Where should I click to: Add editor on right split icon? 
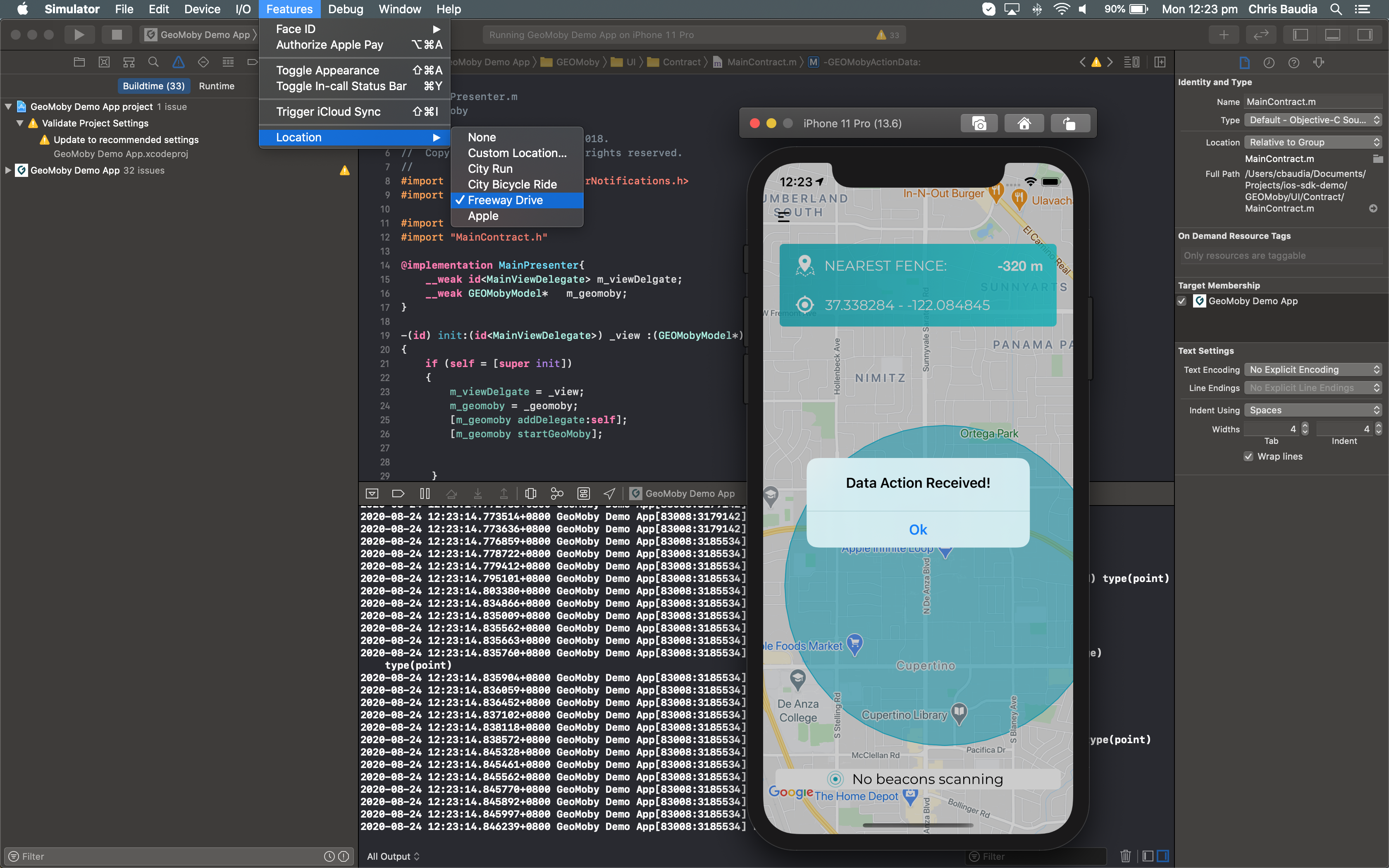[1160, 62]
